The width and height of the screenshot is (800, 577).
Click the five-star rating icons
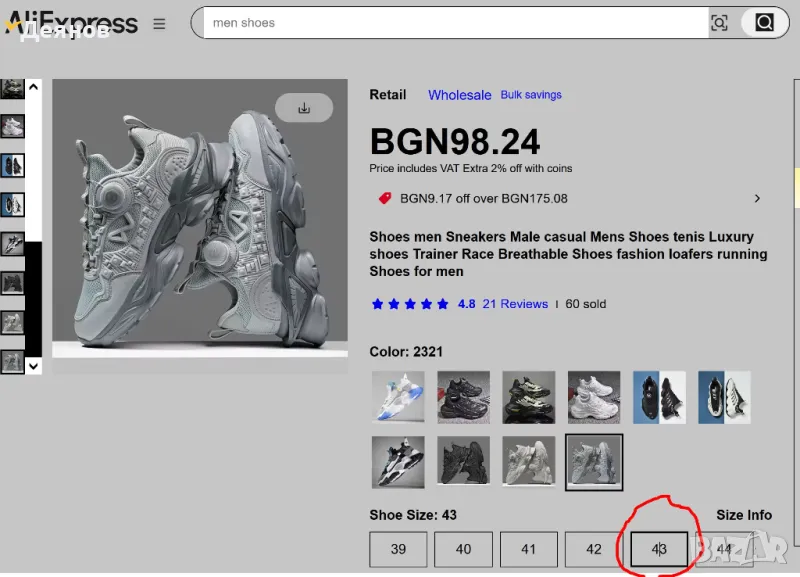coord(410,304)
